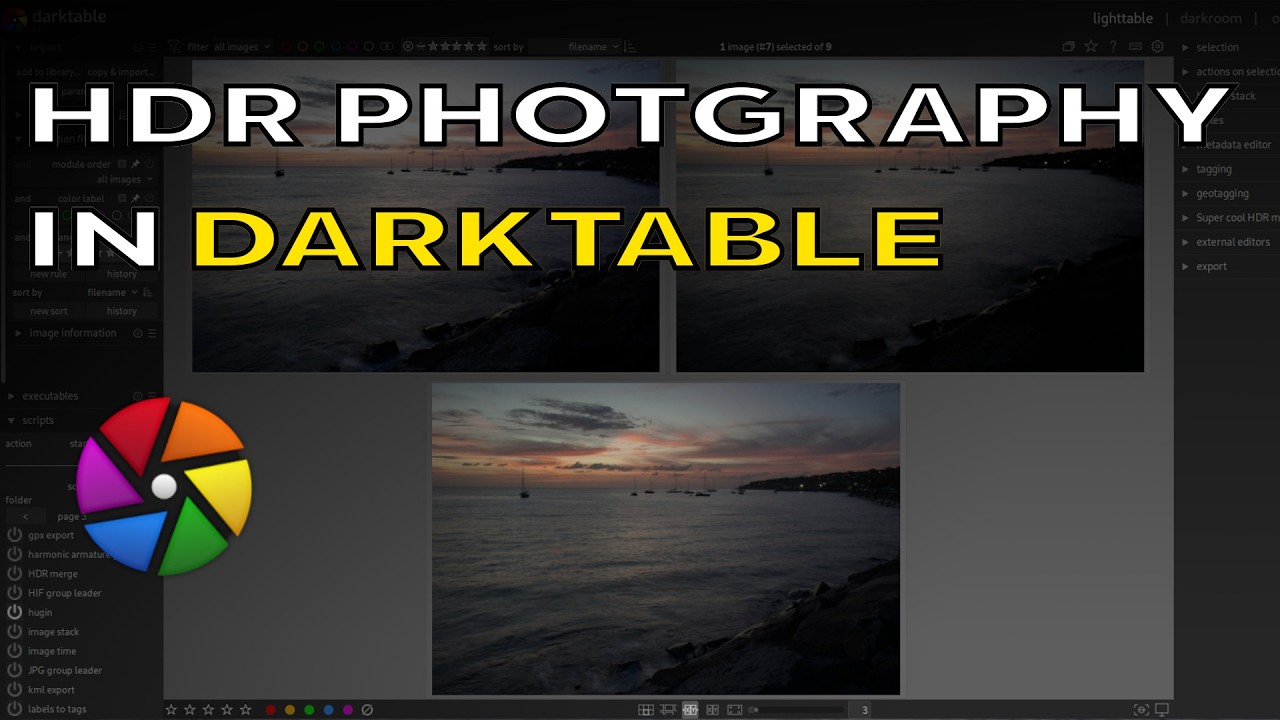Screen dimensions: 1280x720
Task: Select culling fixed mode layout icon
Action: pos(690,710)
